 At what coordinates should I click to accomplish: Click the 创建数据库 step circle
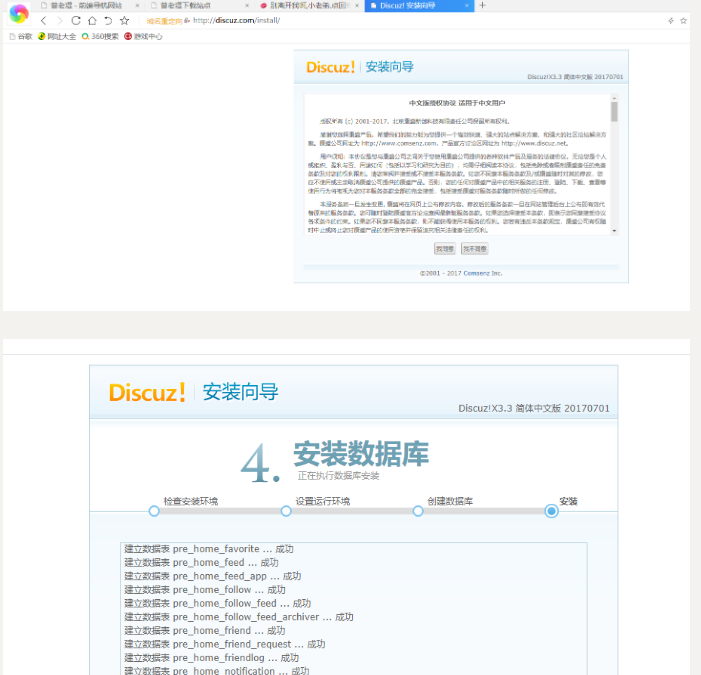click(418, 511)
